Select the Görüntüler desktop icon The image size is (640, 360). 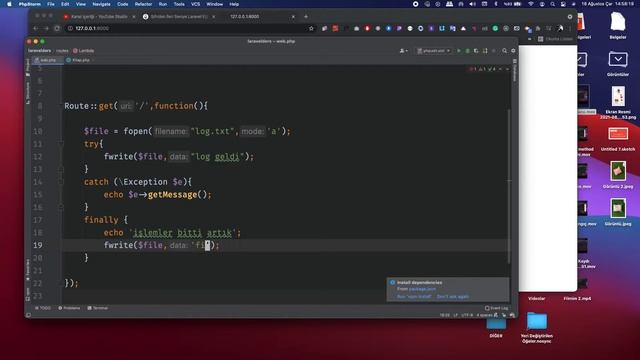click(618, 63)
